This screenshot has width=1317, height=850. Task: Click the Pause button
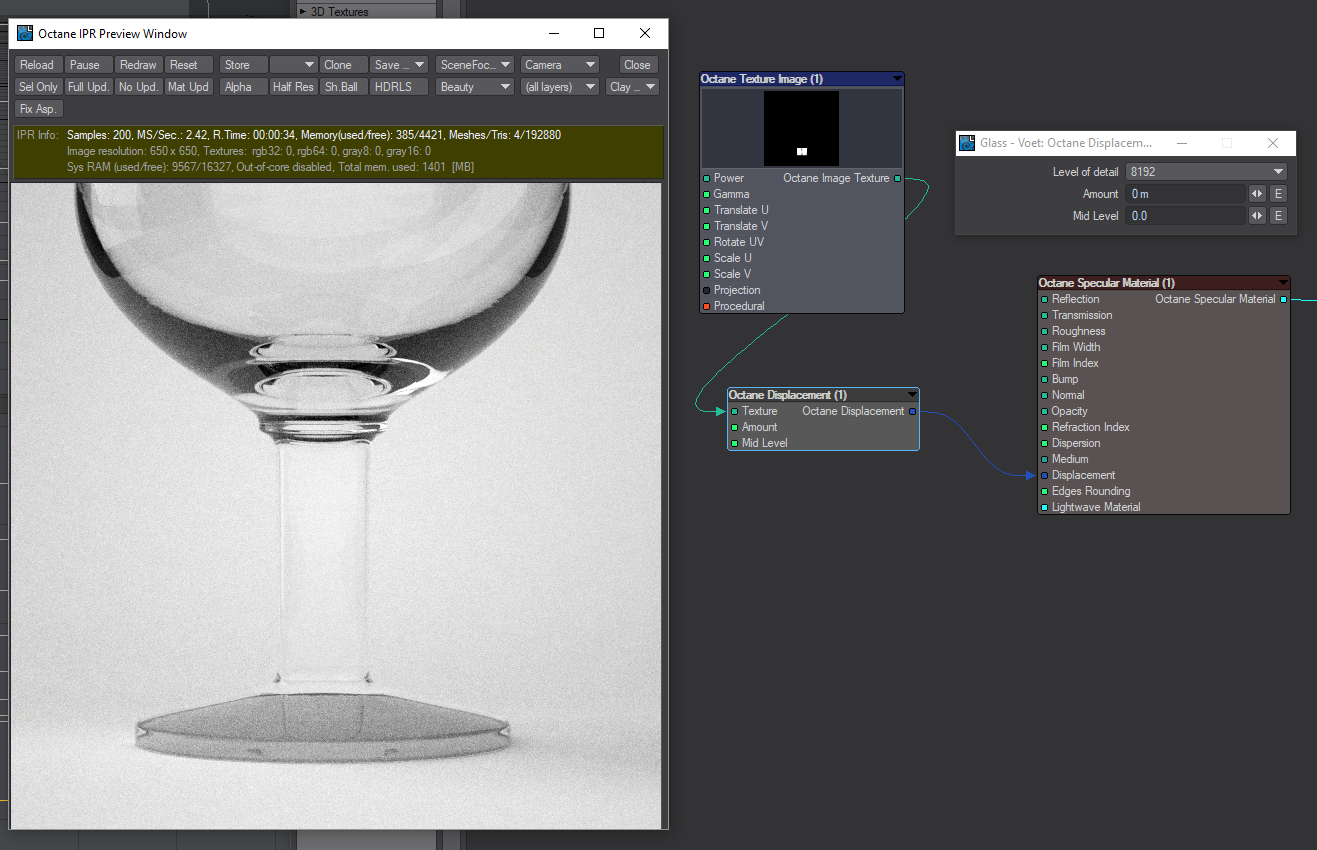click(88, 65)
